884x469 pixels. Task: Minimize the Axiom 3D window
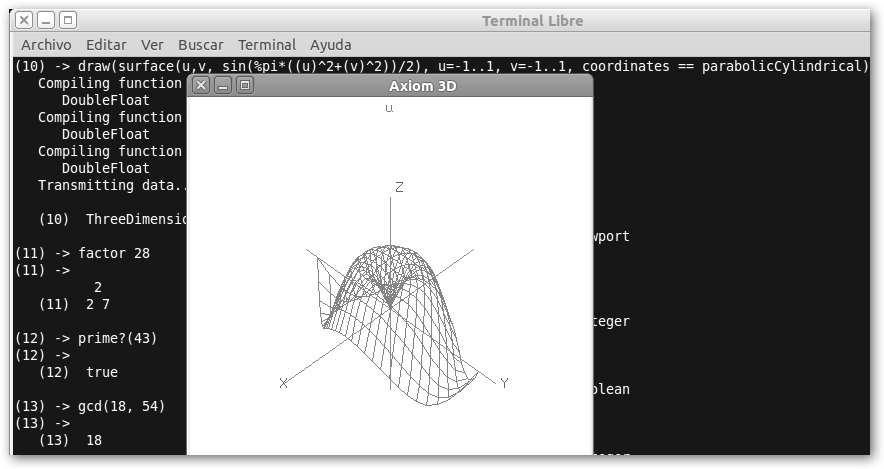pos(223,86)
